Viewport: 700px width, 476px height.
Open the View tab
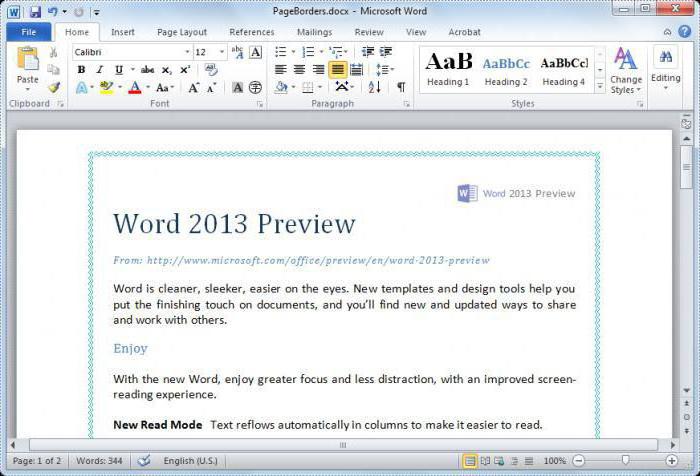point(416,32)
